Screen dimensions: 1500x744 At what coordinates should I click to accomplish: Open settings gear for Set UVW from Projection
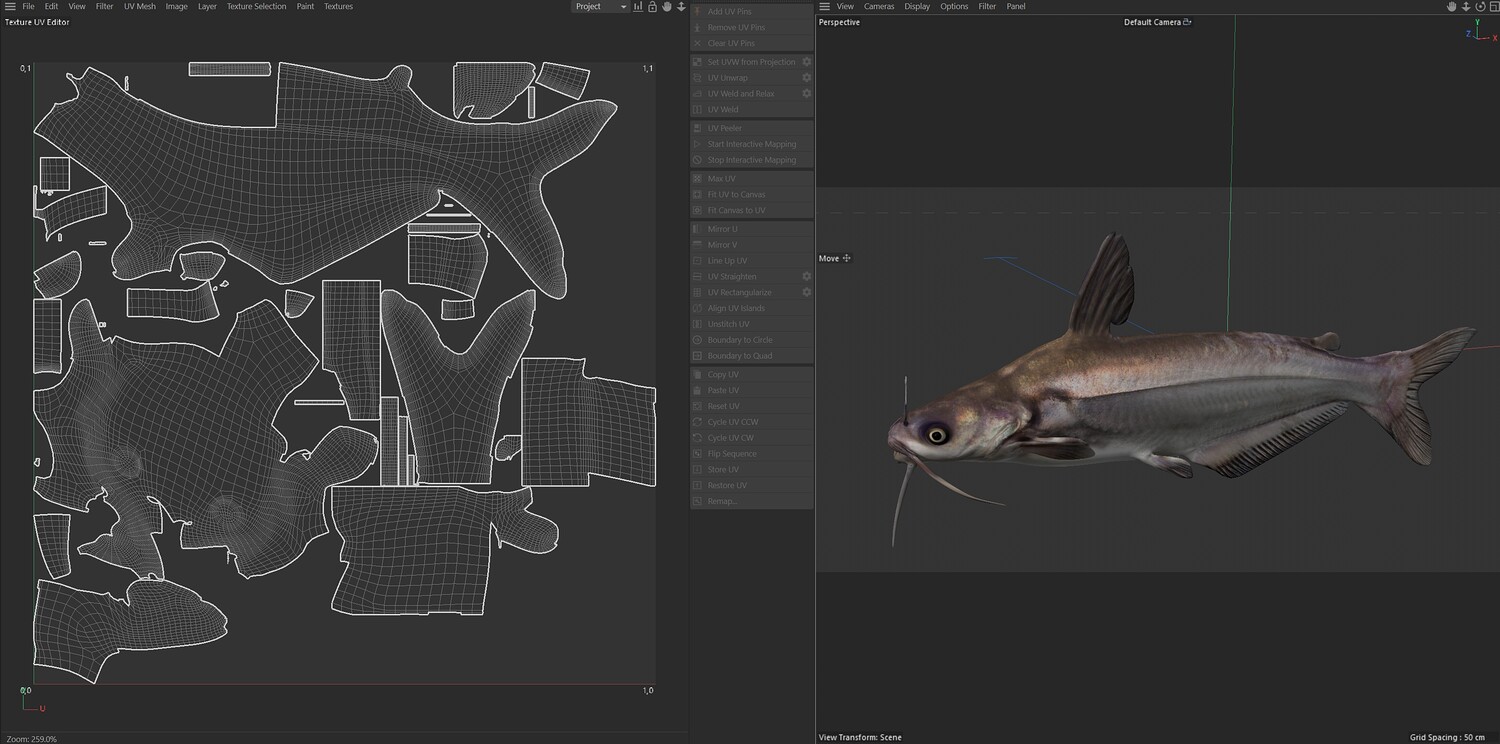pyautogui.click(x=806, y=62)
